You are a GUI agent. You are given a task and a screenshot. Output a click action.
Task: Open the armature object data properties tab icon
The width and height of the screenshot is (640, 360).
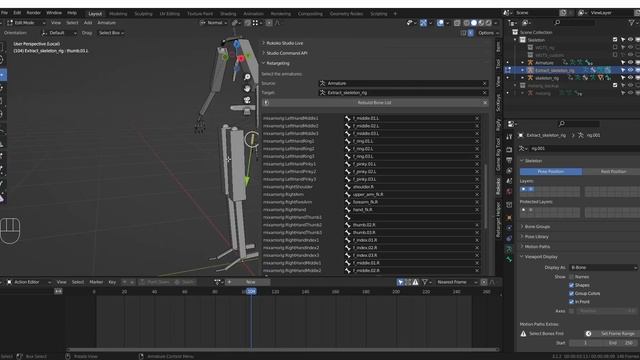tap(509, 249)
